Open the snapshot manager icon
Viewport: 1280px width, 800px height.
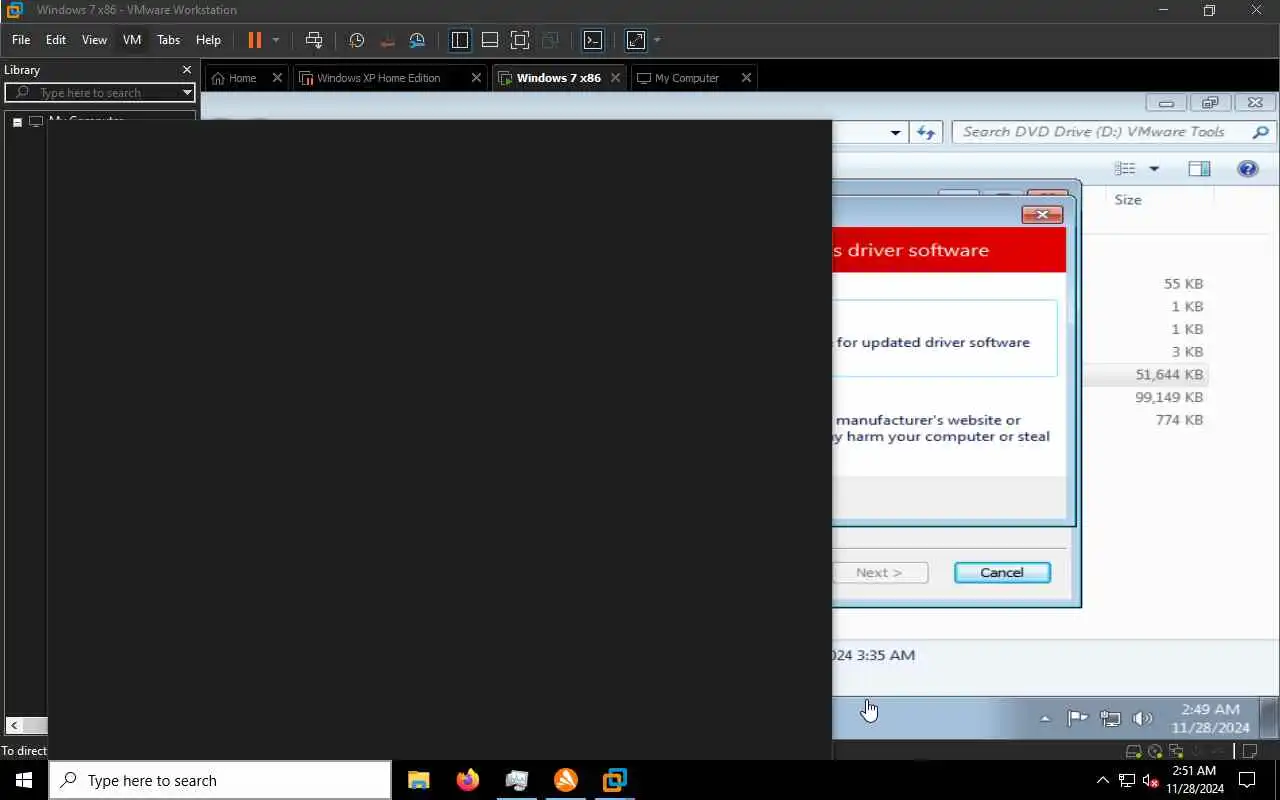417,40
